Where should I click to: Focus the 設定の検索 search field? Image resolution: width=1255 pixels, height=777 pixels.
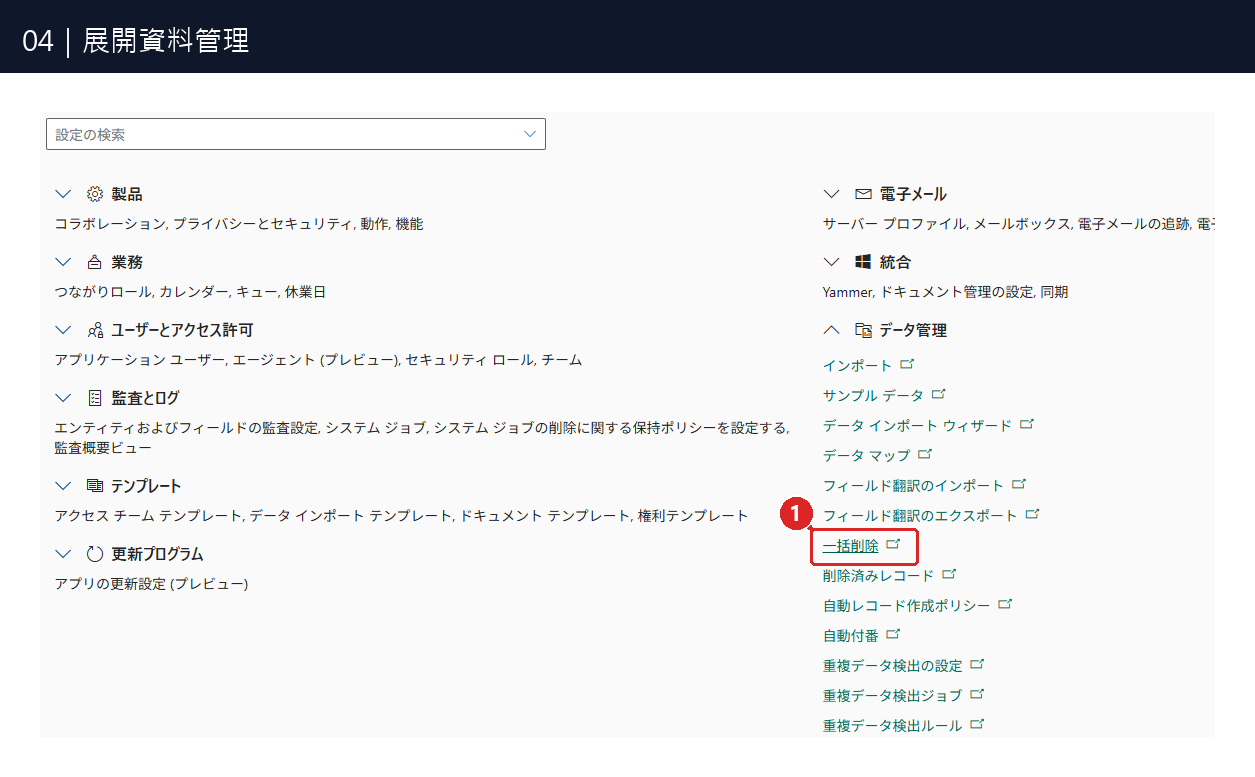[x=296, y=134]
